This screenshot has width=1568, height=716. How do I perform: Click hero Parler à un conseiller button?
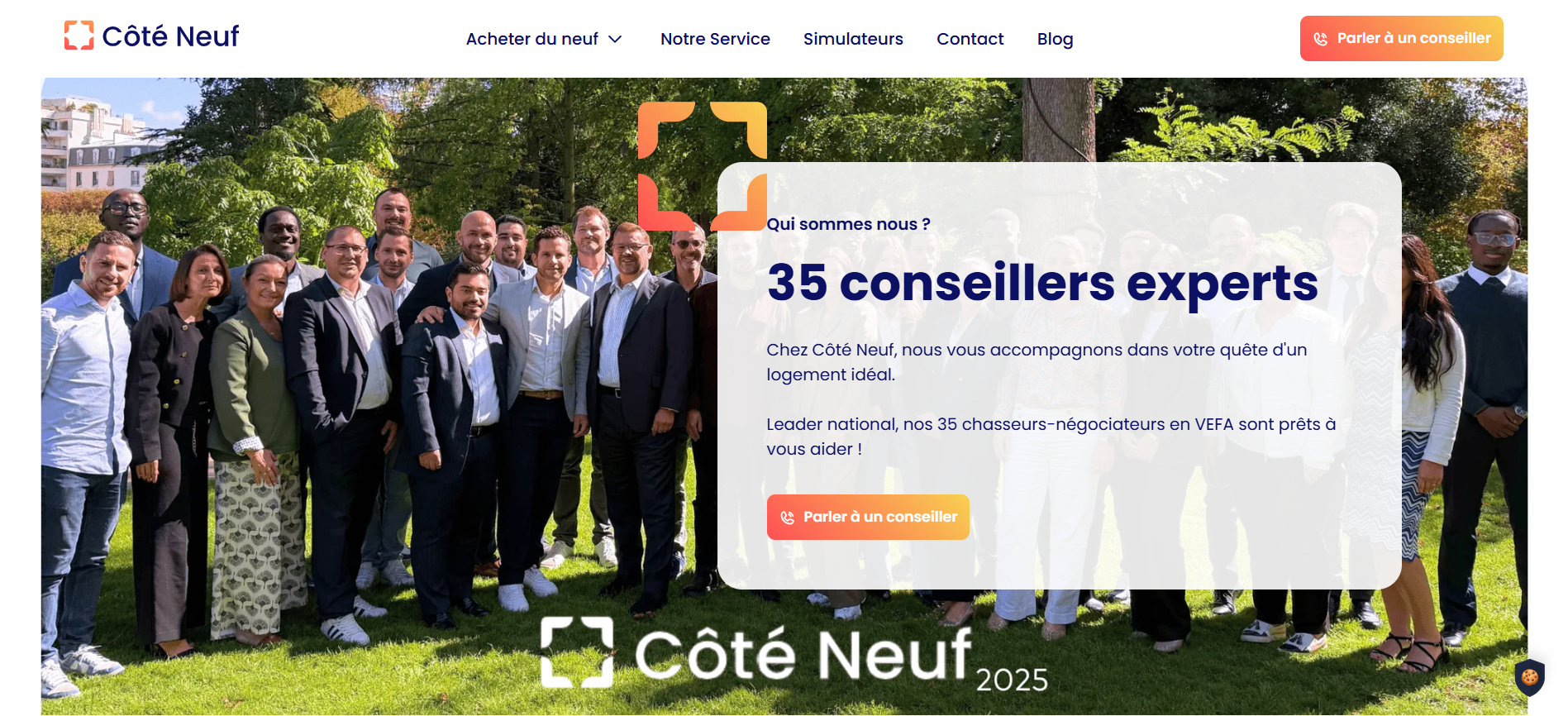[868, 517]
